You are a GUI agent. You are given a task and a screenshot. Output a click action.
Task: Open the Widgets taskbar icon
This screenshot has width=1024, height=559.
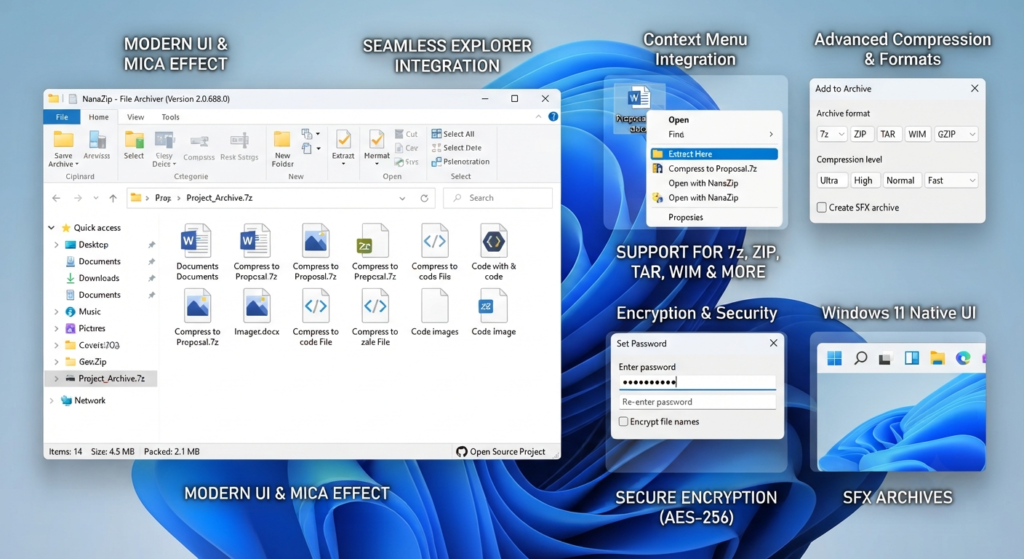point(912,358)
